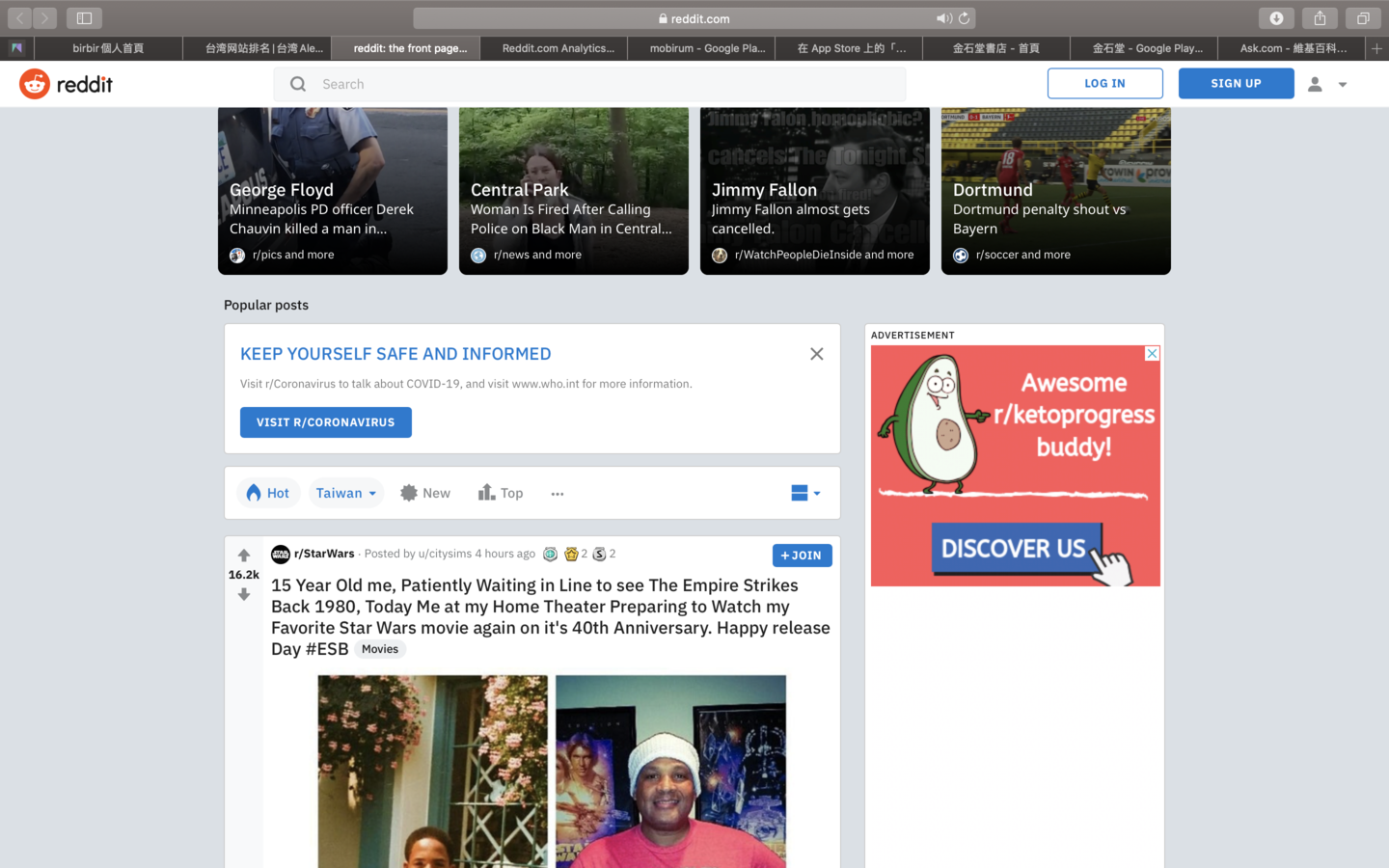The height and width of the screenshot is (868, 1389).
Task: Open the user profile icon menu
Action: point(1315,84)
